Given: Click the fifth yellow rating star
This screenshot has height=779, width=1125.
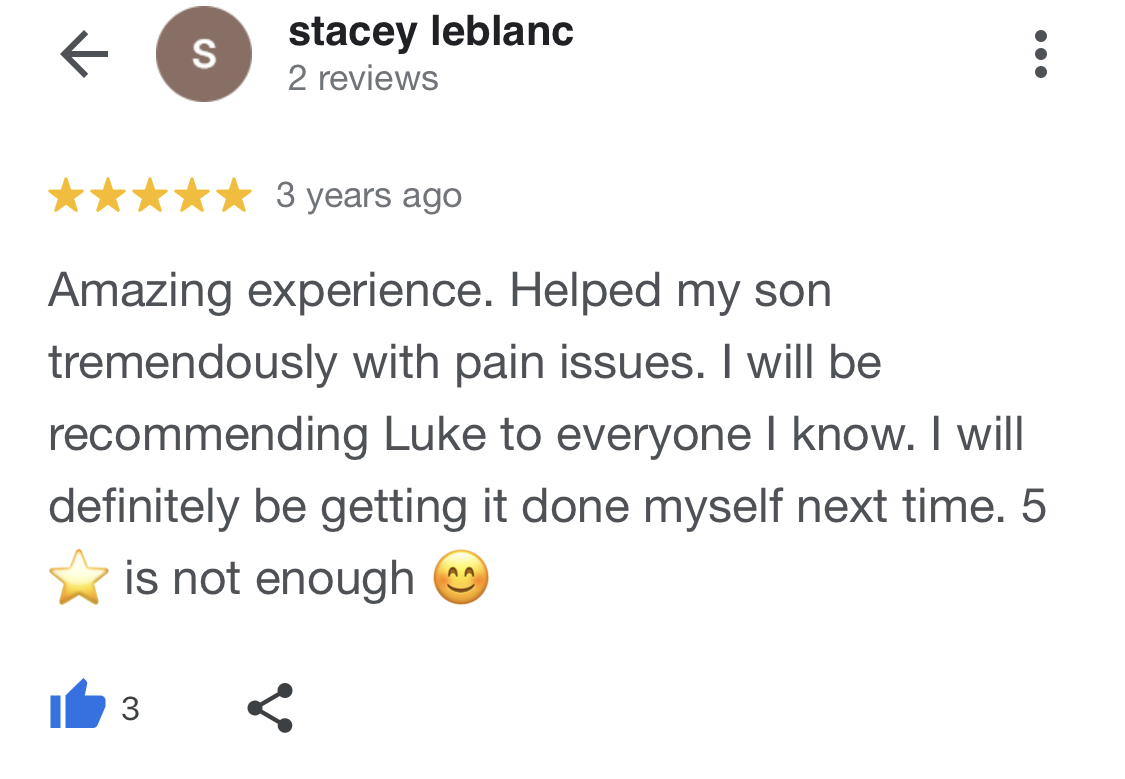Looking at the screenshot, I should pos(235,195).
